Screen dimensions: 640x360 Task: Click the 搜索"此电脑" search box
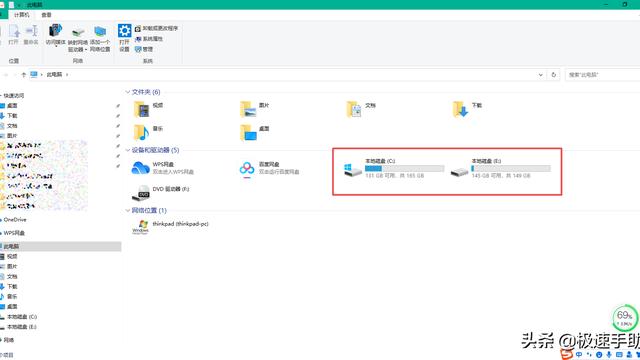point(602,75)
